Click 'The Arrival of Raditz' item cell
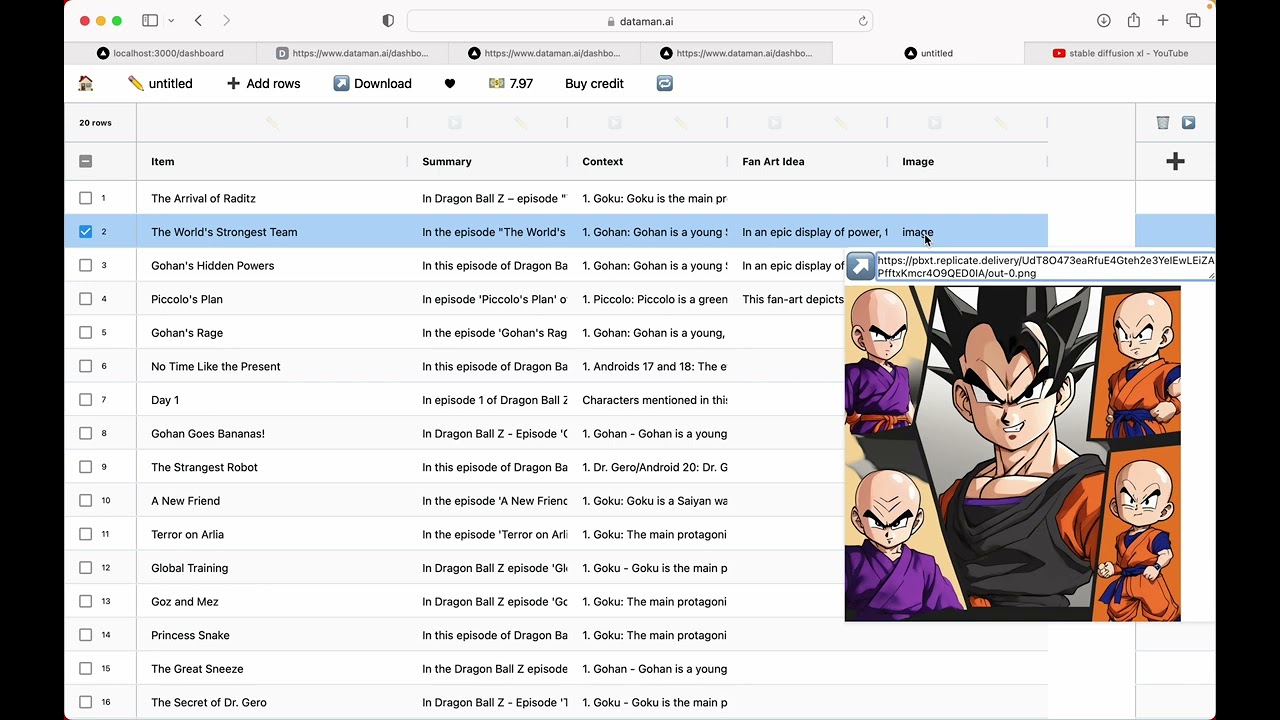1280x720 pixels. pos(271,198)
